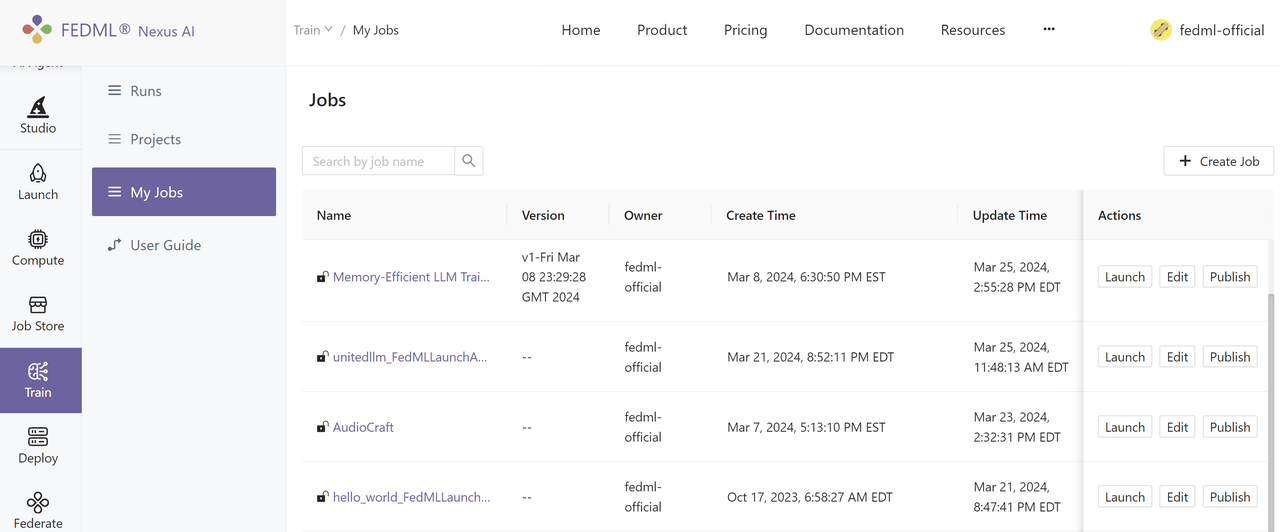This screenshot has width=1280, height=532.
Task: Open the Memory-Efficient LLM Trai... job link
Action: click(411, 277)
